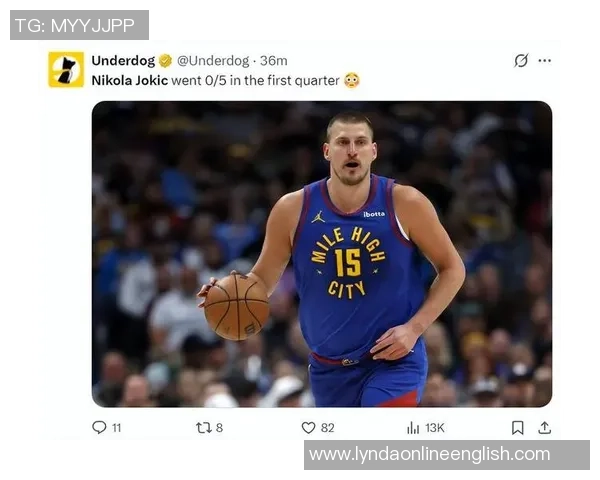Open the view analytics bar-chart icon
Screen dimensions: 600x480
coord(413,427)
